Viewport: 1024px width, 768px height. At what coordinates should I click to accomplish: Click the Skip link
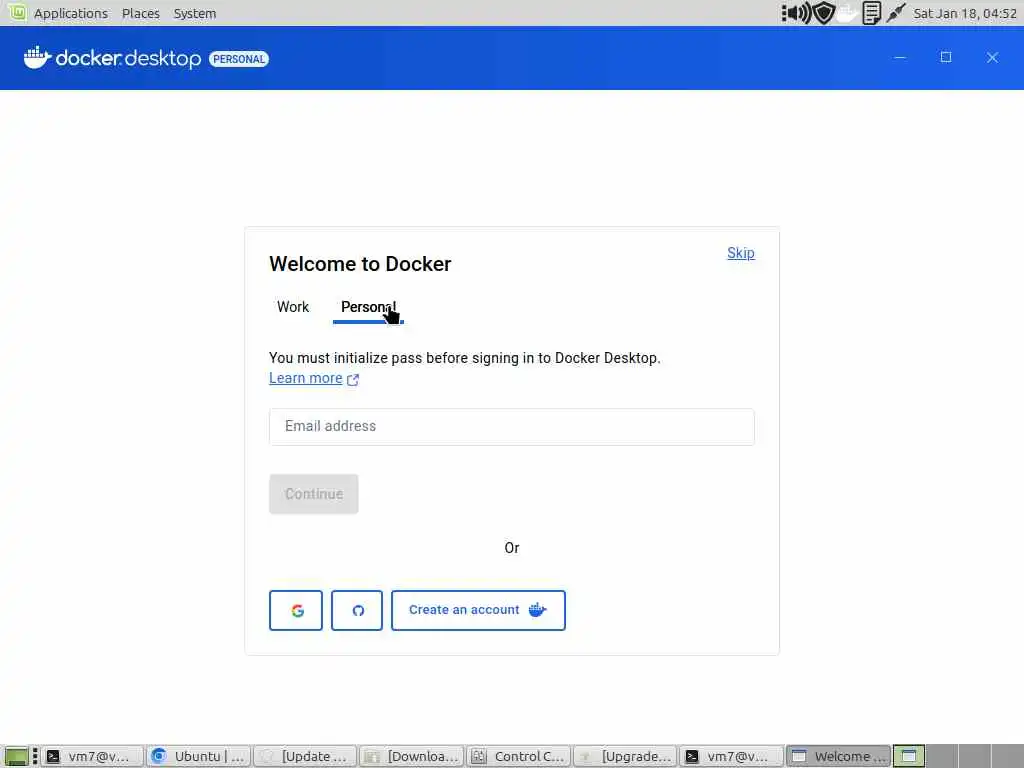click(x=741, y=253)
